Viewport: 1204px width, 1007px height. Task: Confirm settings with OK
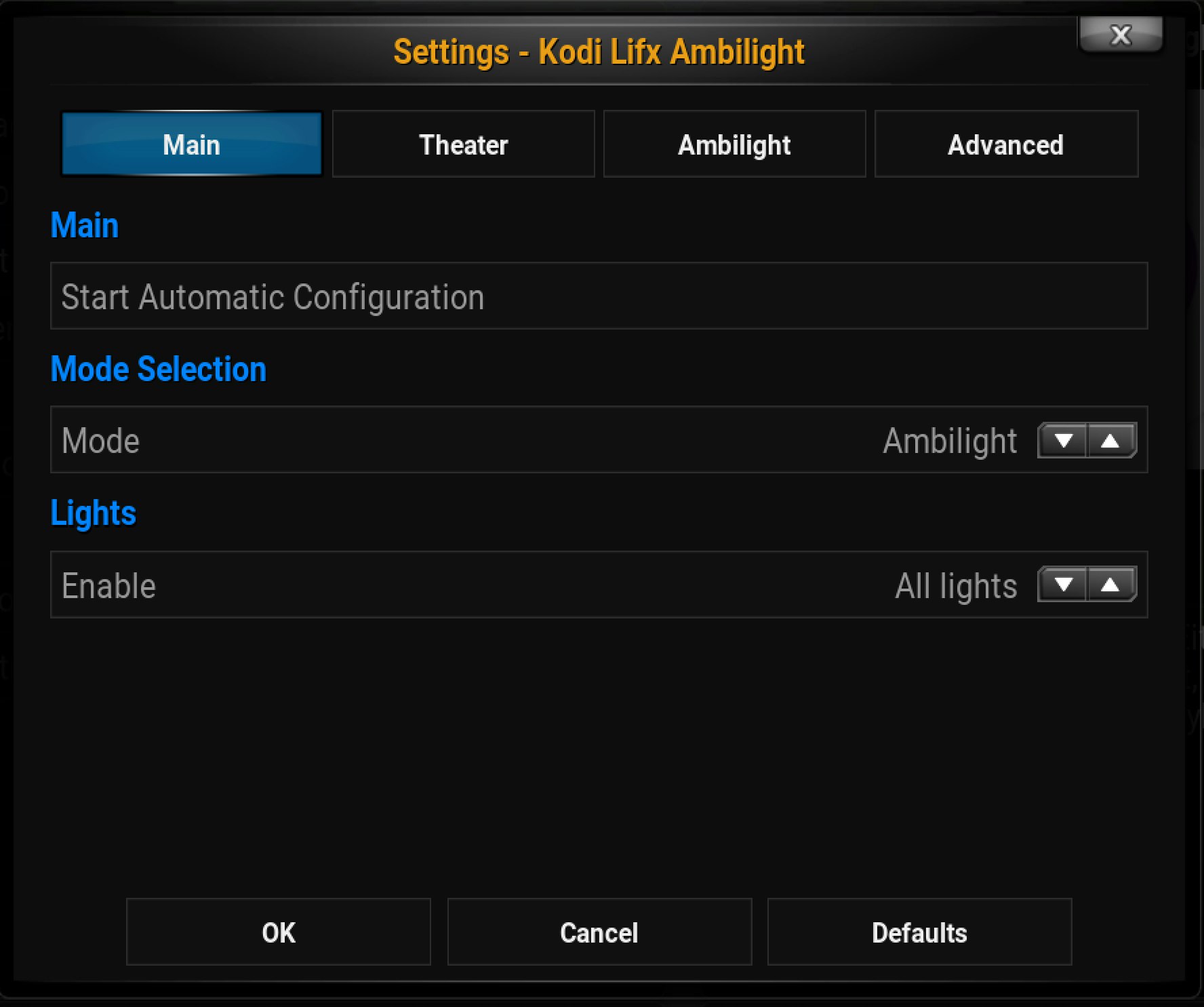278,932
